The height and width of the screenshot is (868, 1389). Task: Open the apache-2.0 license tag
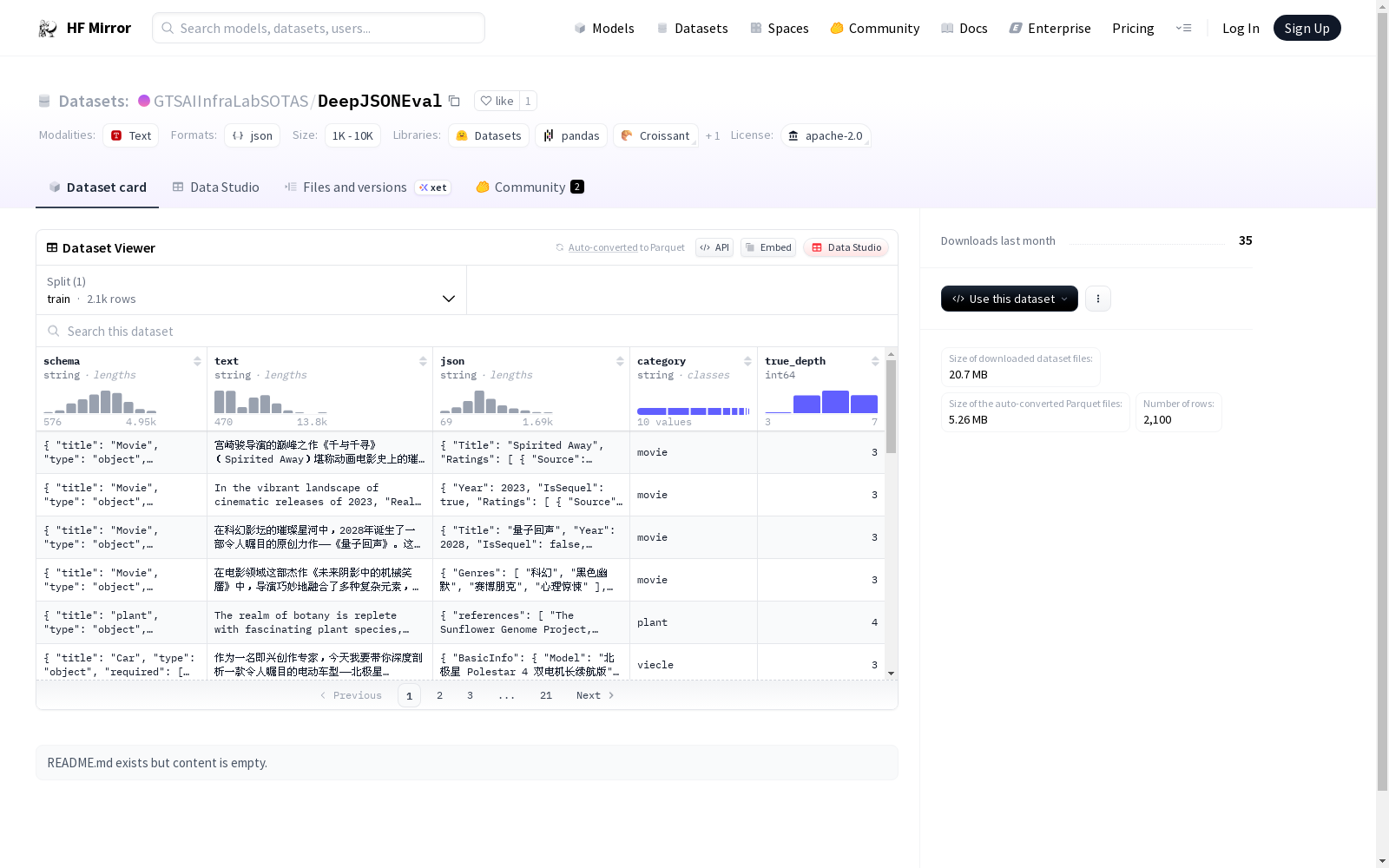pyautogui.click(x=825, y=135)
